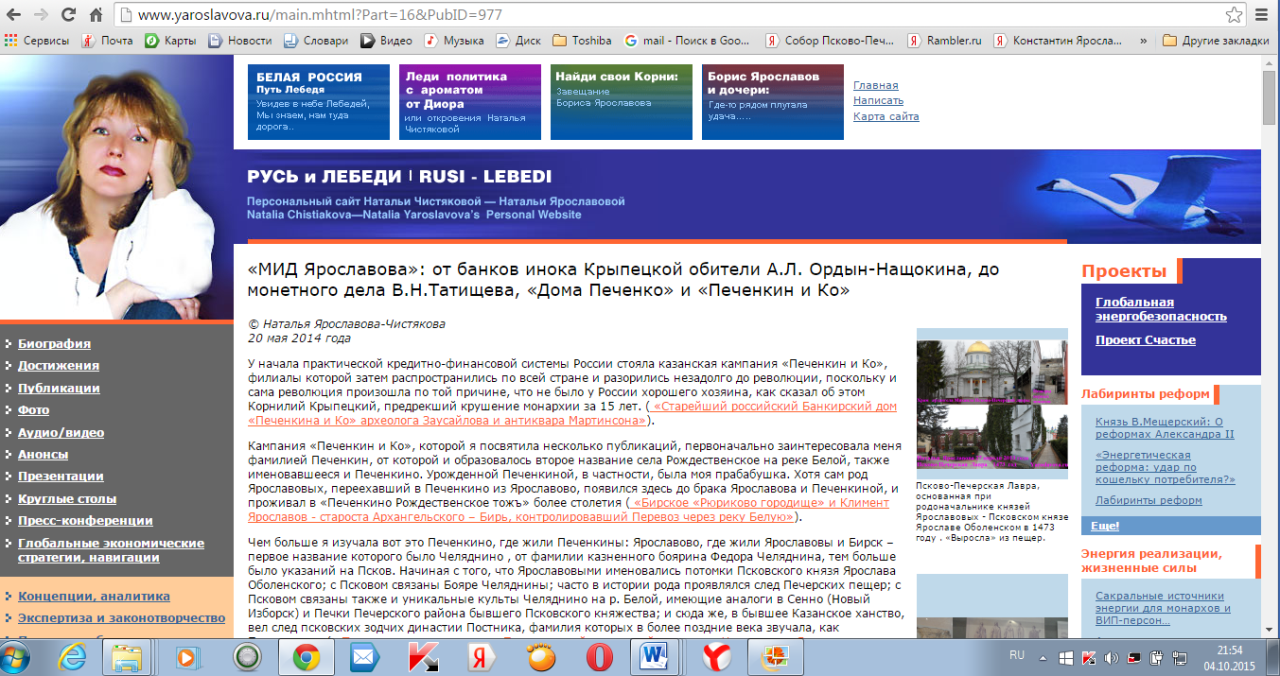Show hidden tray icons arrow
This screenshot has width=1280, height=676.
(x=1045, y=657)
